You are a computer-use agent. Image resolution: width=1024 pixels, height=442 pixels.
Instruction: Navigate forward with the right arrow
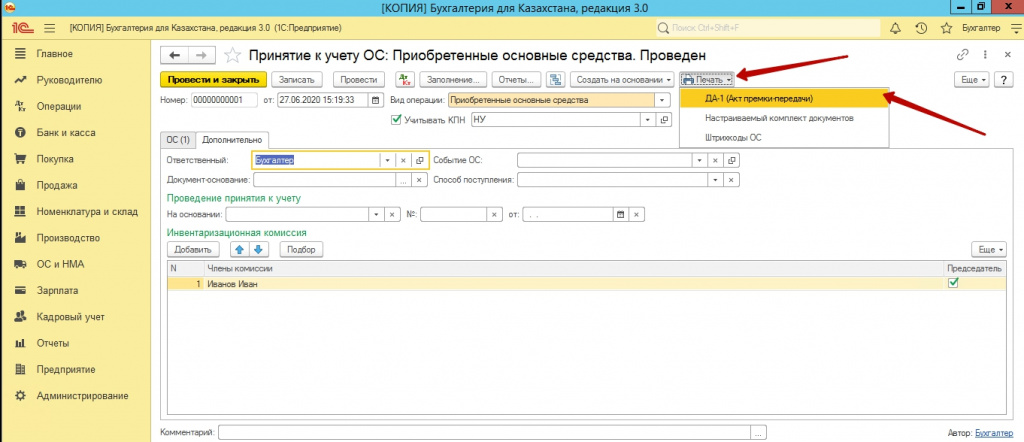[202, 55]
